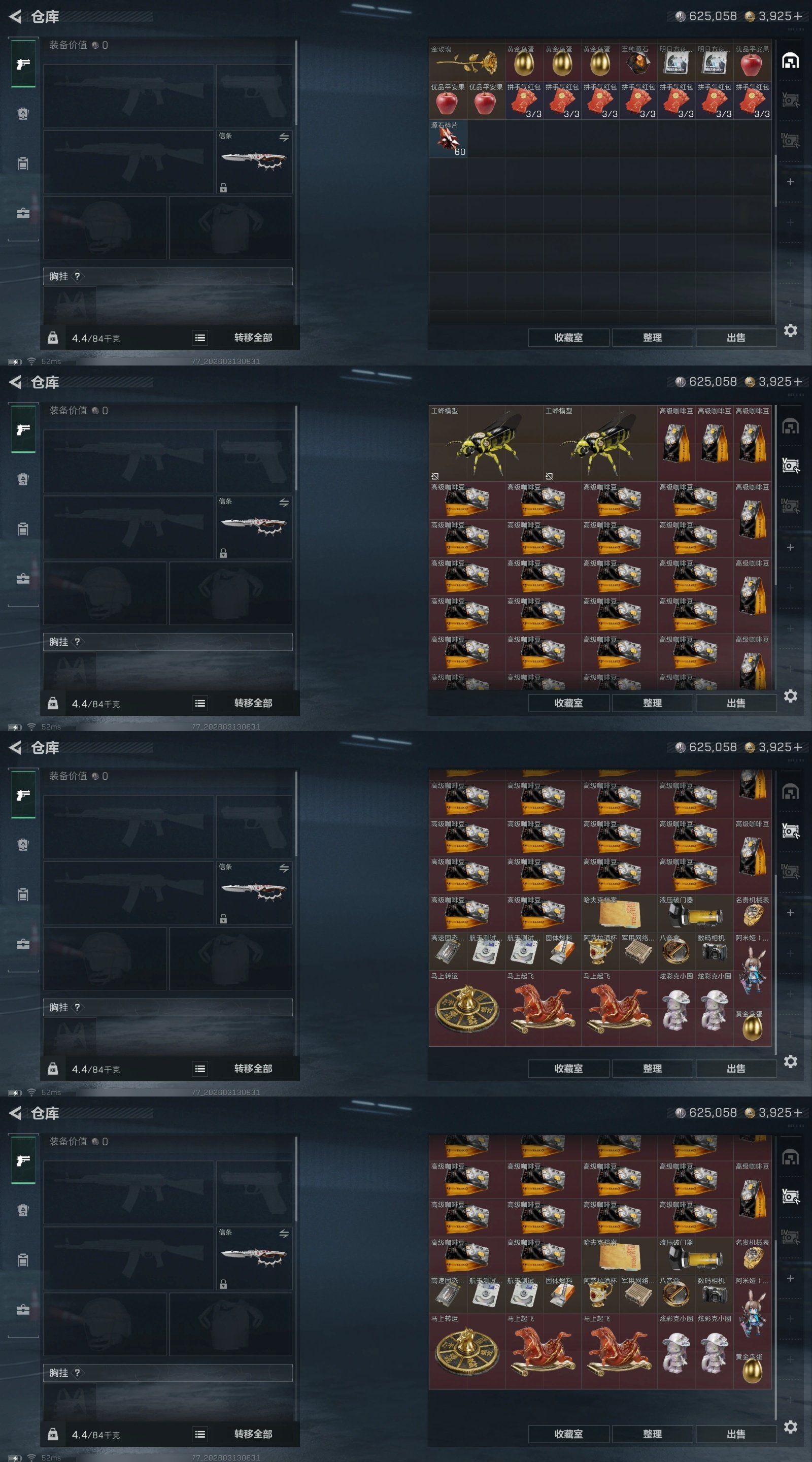The height and width of the screenshot is (1462, 812).
Task: Select the 金玫瑰 gold rose item
Action: 466,62
